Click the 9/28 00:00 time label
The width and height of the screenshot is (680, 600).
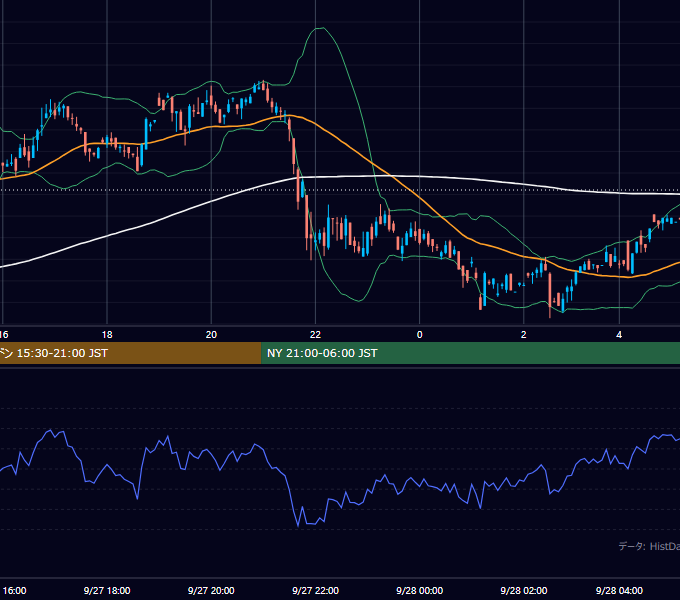coord(419,590)
